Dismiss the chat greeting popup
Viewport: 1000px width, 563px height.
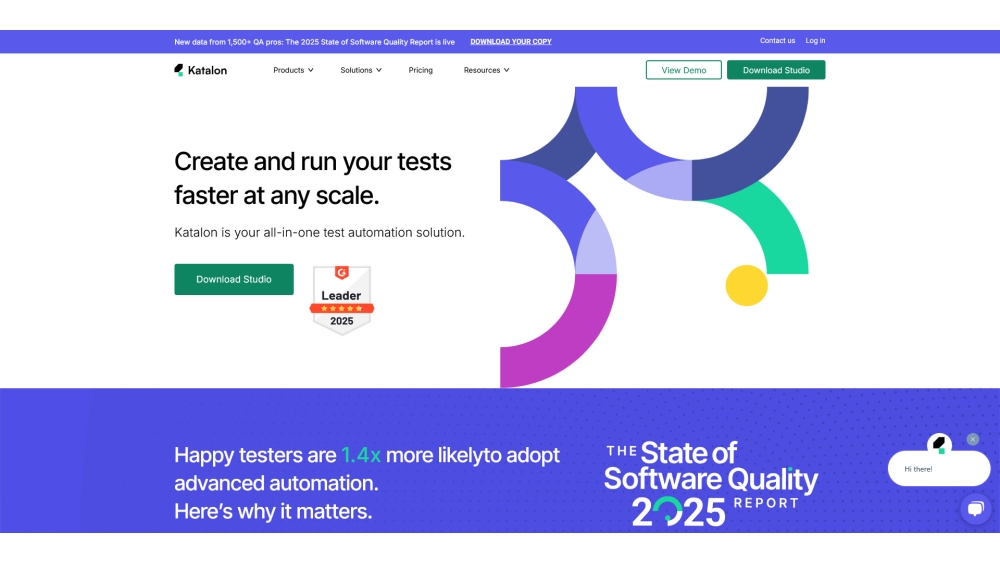tap(973, 439)
